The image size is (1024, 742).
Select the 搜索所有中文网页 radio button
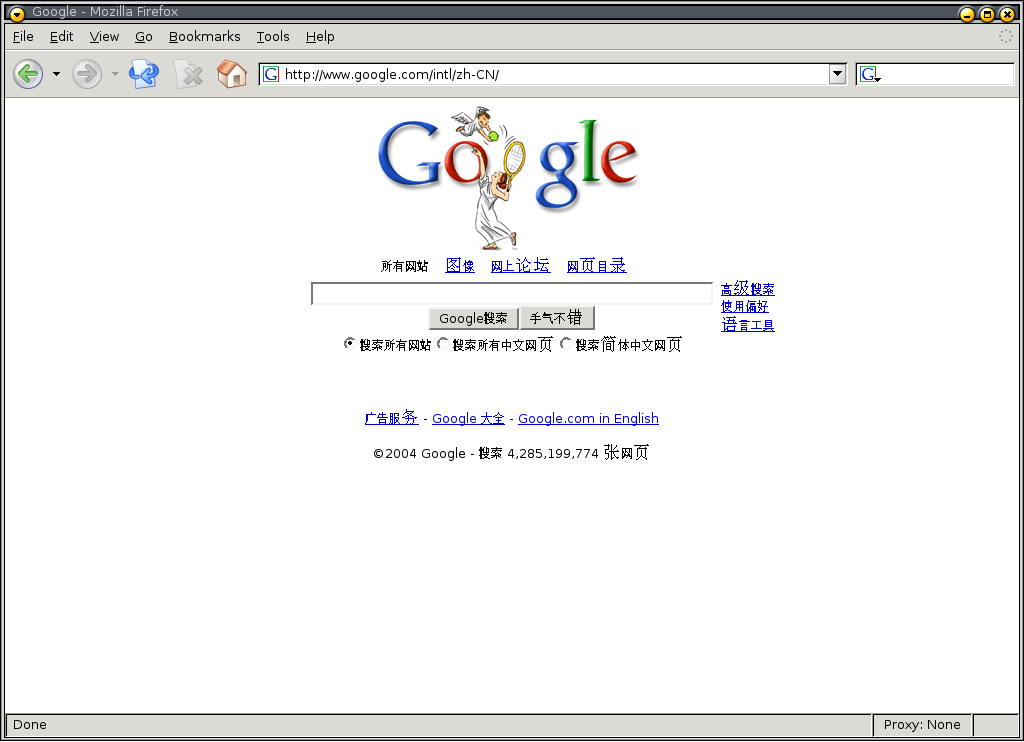(x=443, y=344)
